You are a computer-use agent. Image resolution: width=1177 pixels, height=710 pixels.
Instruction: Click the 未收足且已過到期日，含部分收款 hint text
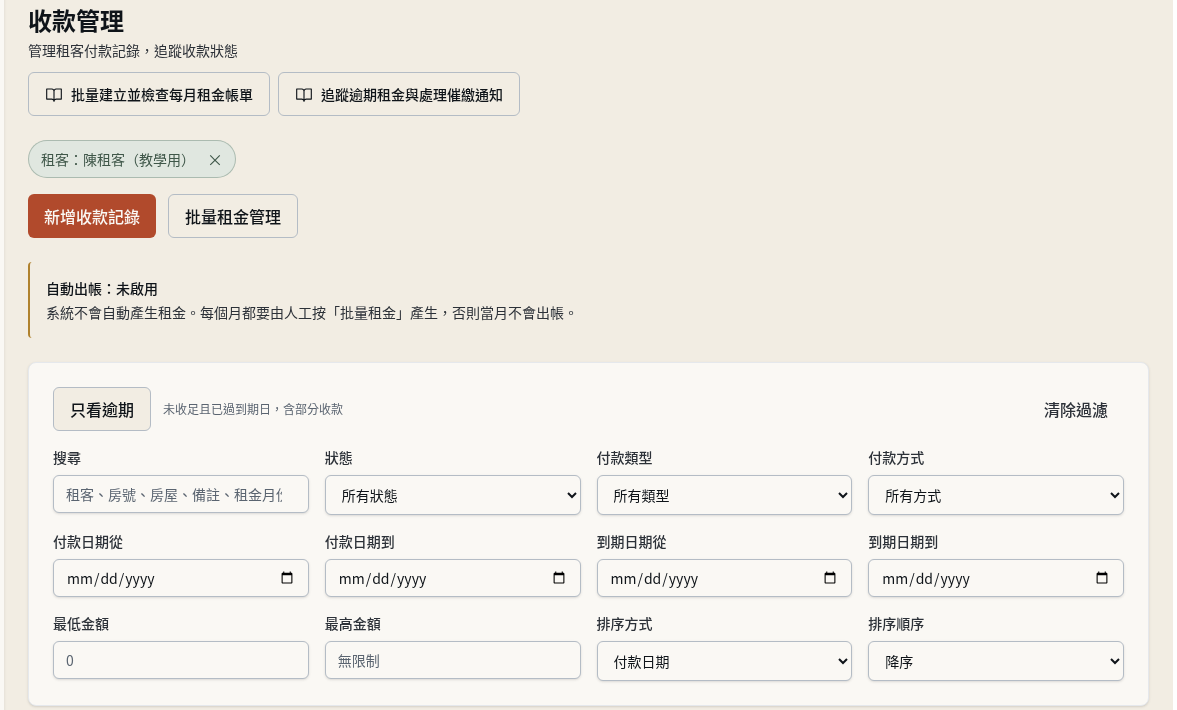click(x=253, y=409)
